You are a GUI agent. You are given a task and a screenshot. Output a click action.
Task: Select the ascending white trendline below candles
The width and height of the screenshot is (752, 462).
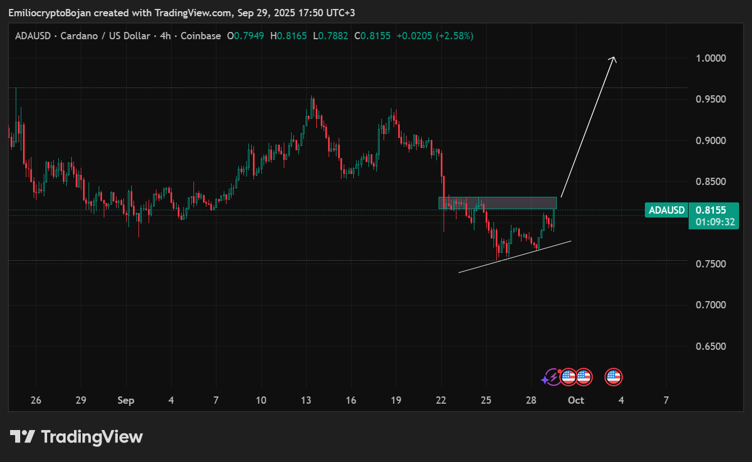click(x=515, y=256)
